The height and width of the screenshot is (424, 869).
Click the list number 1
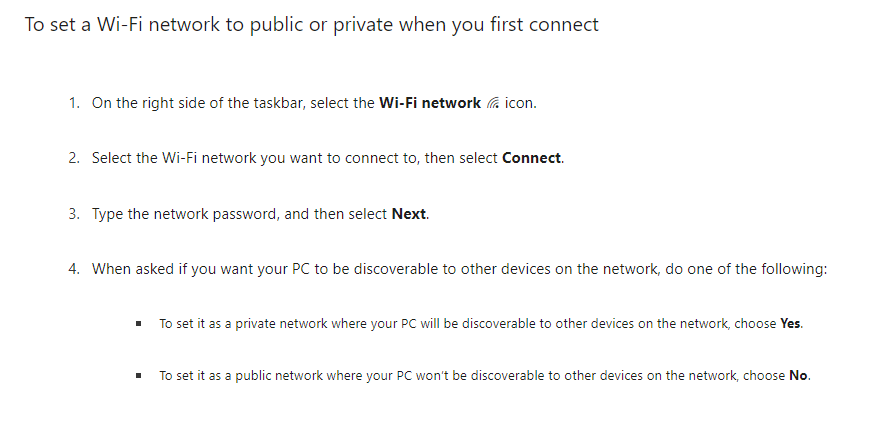(x=73, y=103)
